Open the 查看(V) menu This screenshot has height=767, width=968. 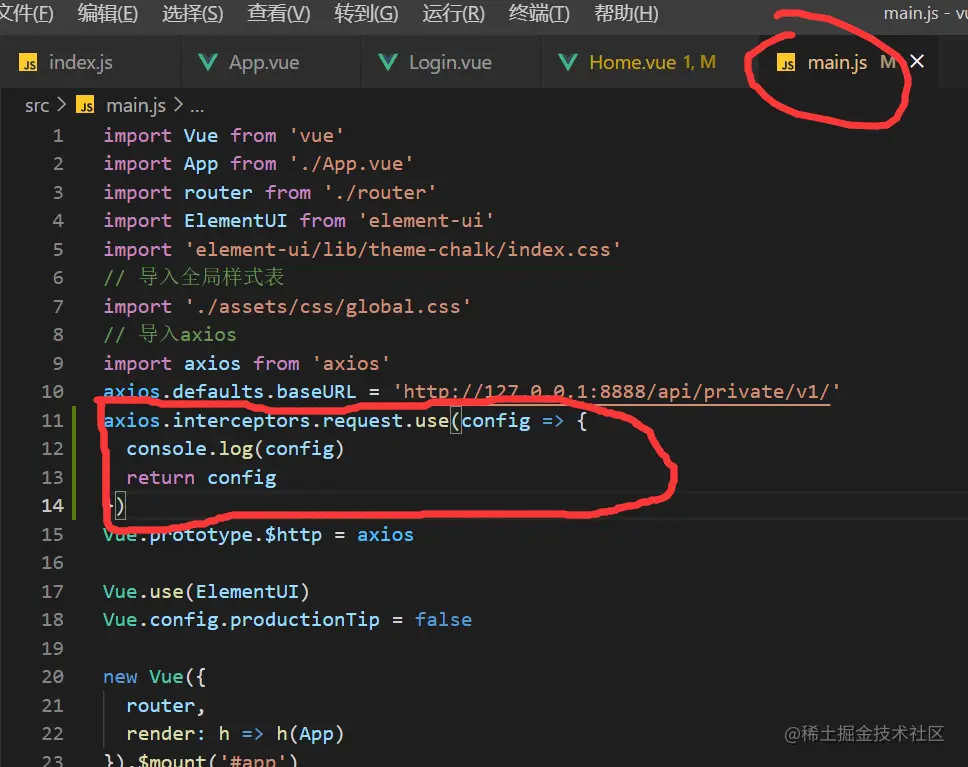(x=278, y=13)
